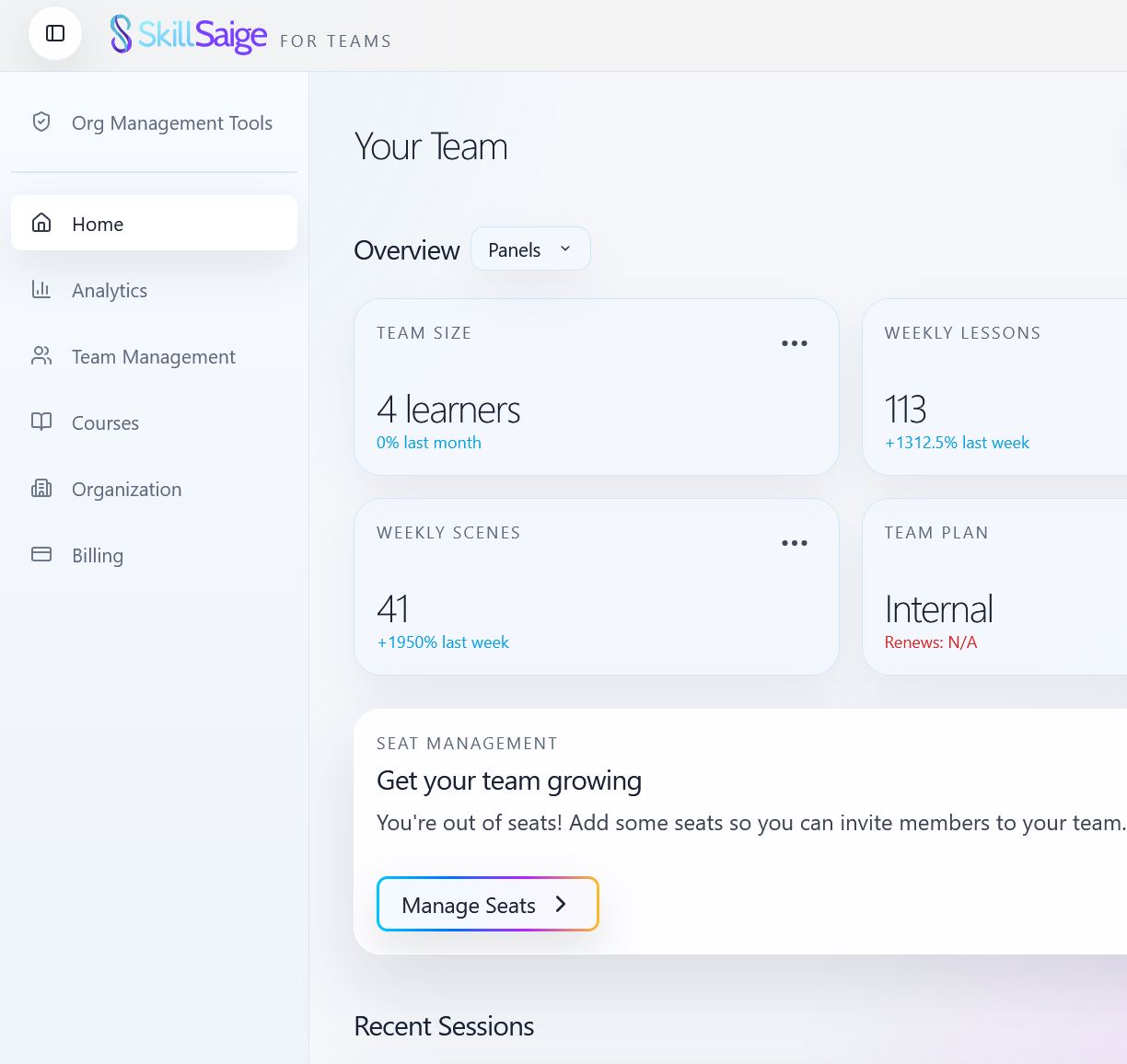Click the +1950% last week stat on Weekly Scenes

(x=443, y=642)
